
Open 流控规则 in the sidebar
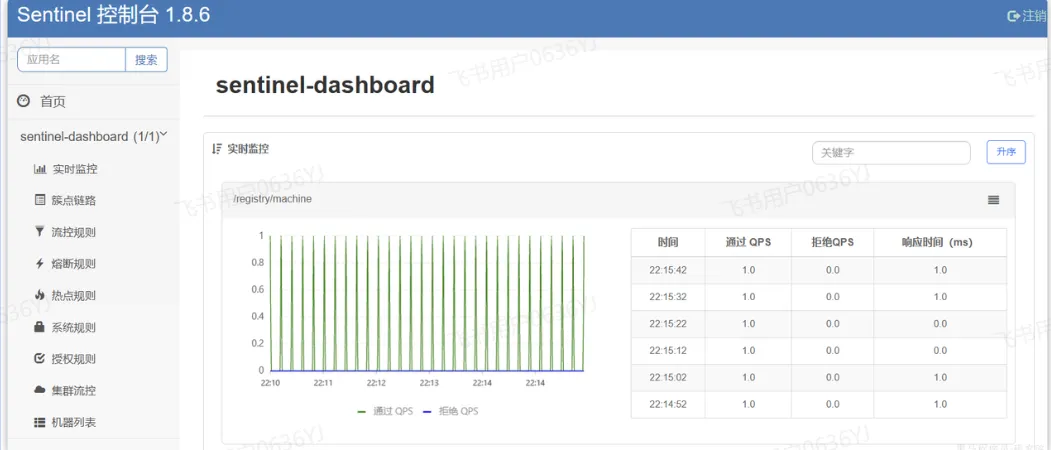pyautogui.click(x=74, y=232)
